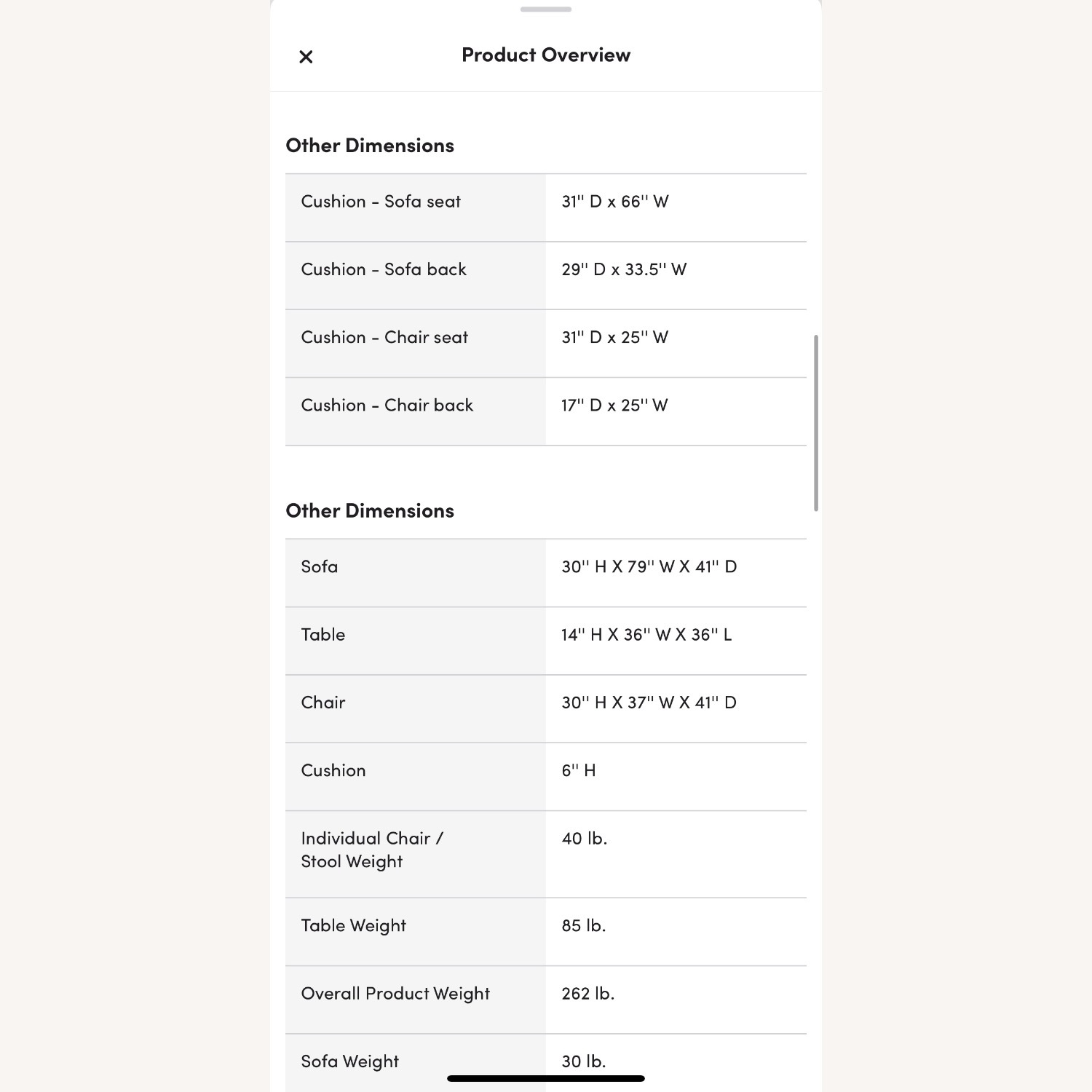Image resolution: width=1092 pixels, height=1092 pixels.
Task: Tap the Cushion - Chair seat label
Action: tap(384, 337)
